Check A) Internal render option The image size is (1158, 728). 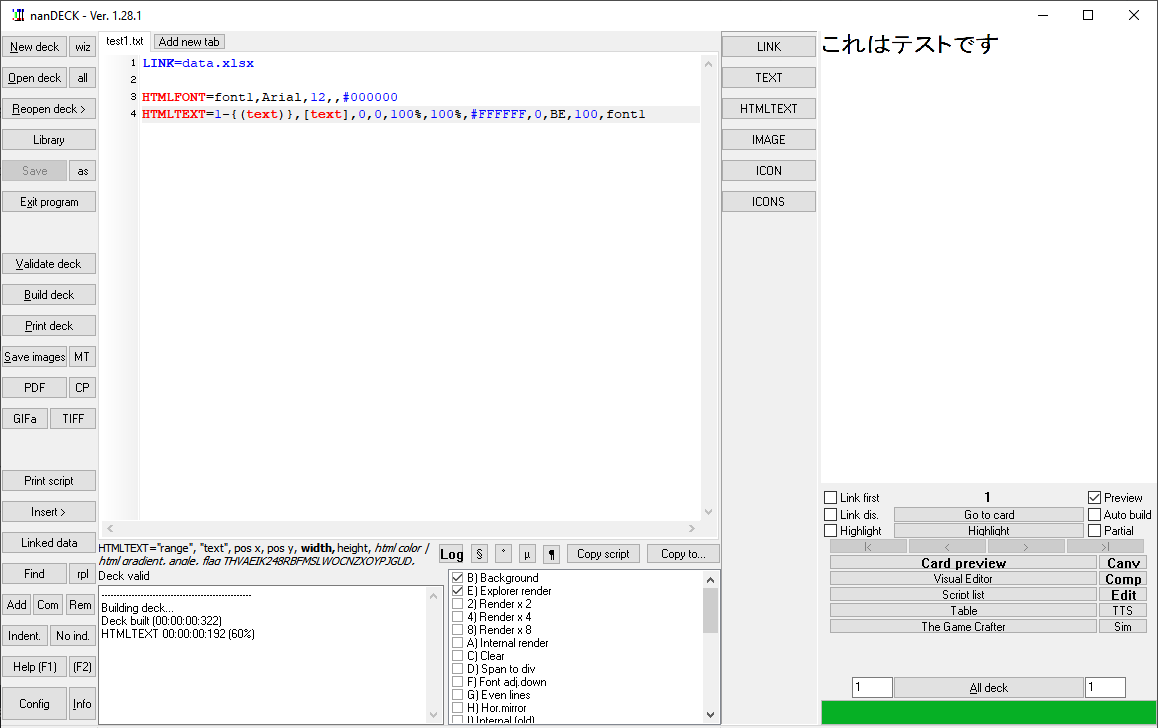coord(458,643)
